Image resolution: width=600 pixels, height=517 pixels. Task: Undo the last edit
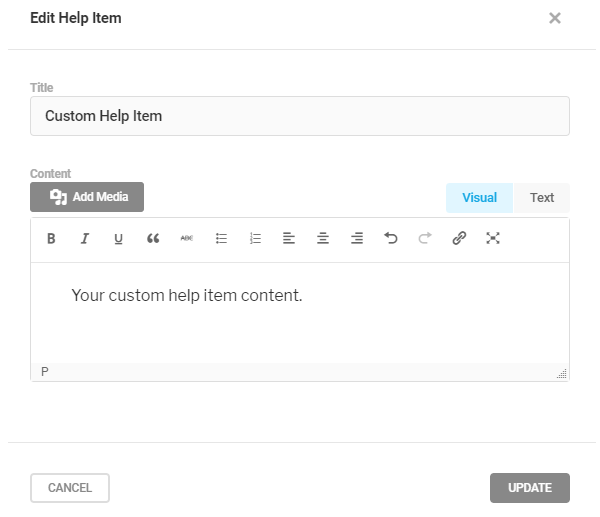pyautogui.click(x=391, y=238)
